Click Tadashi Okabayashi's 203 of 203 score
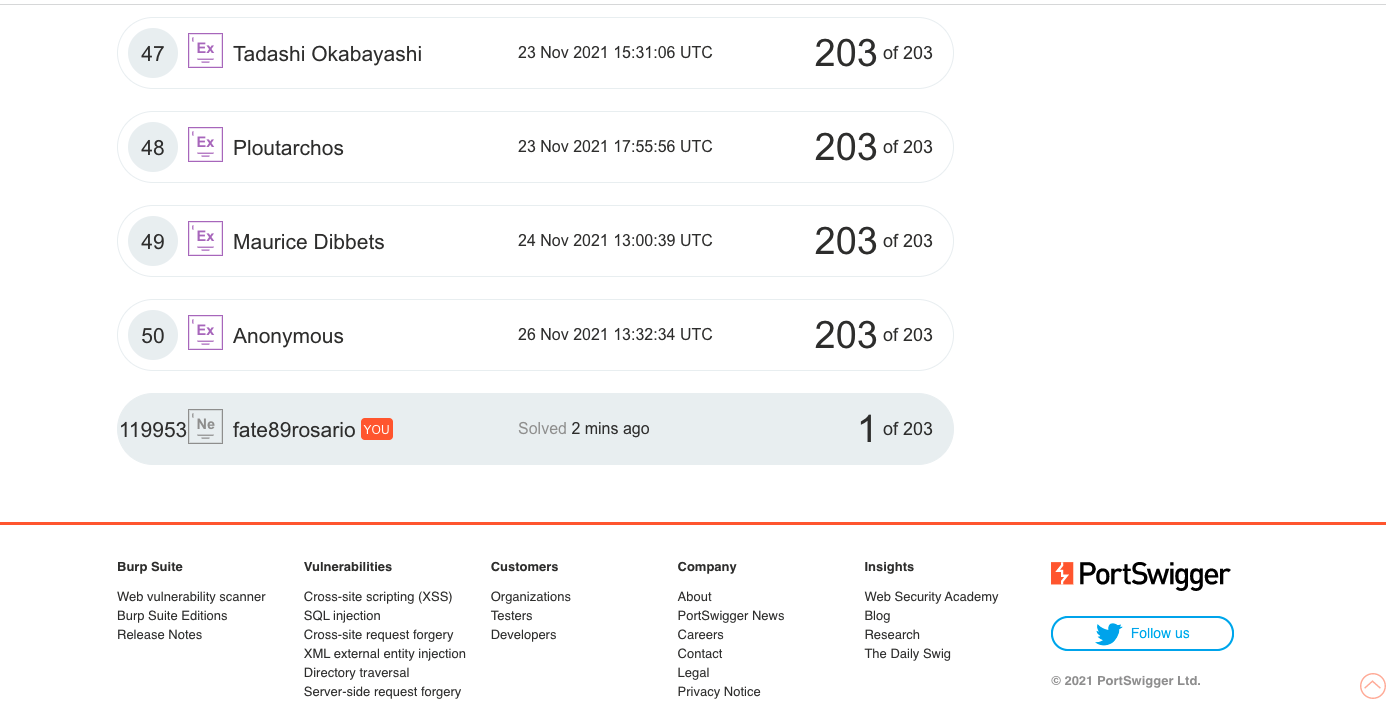Screen dimensions: 1386x709 (x=873, y=53)
